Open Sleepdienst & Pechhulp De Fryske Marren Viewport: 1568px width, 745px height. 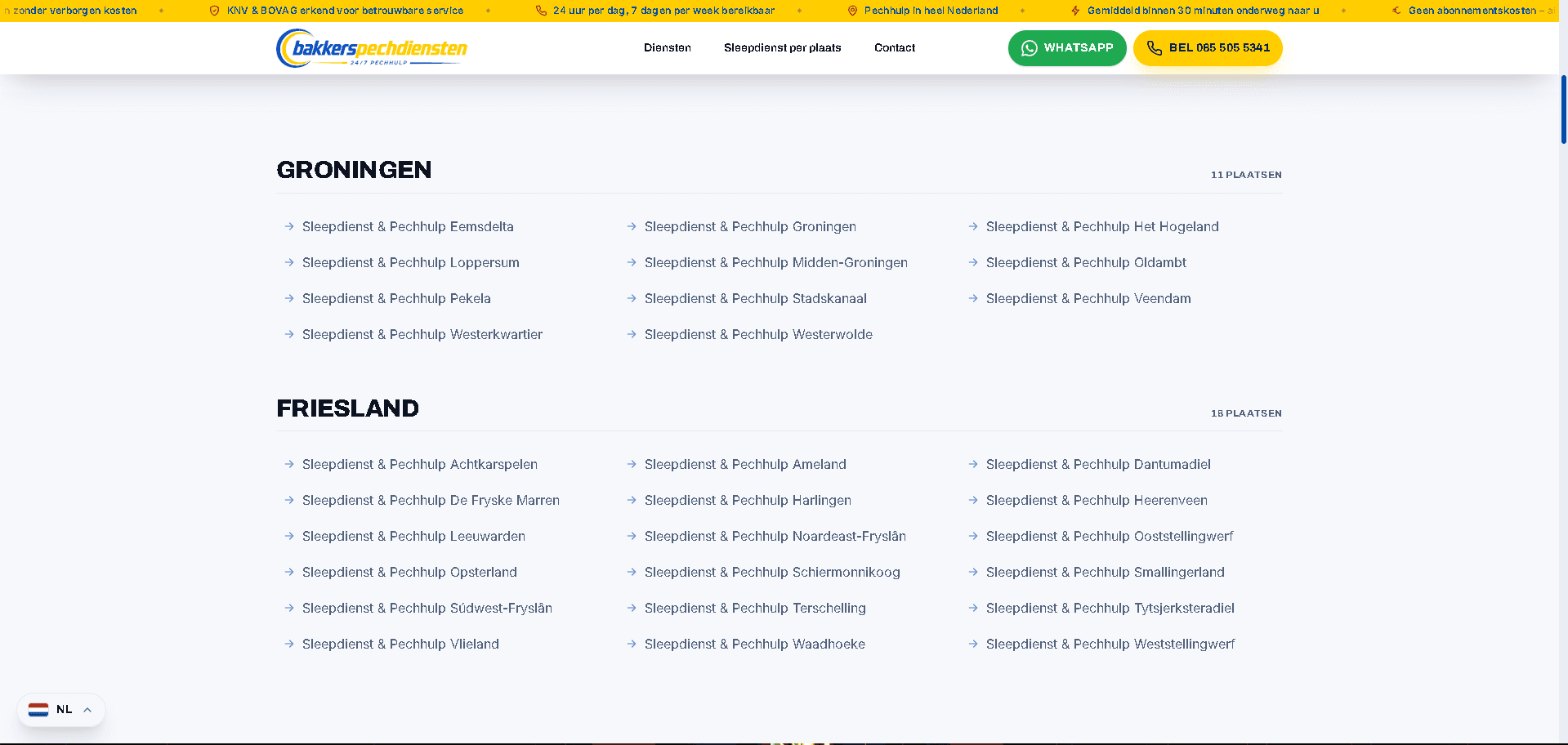(x=431, y=500)
